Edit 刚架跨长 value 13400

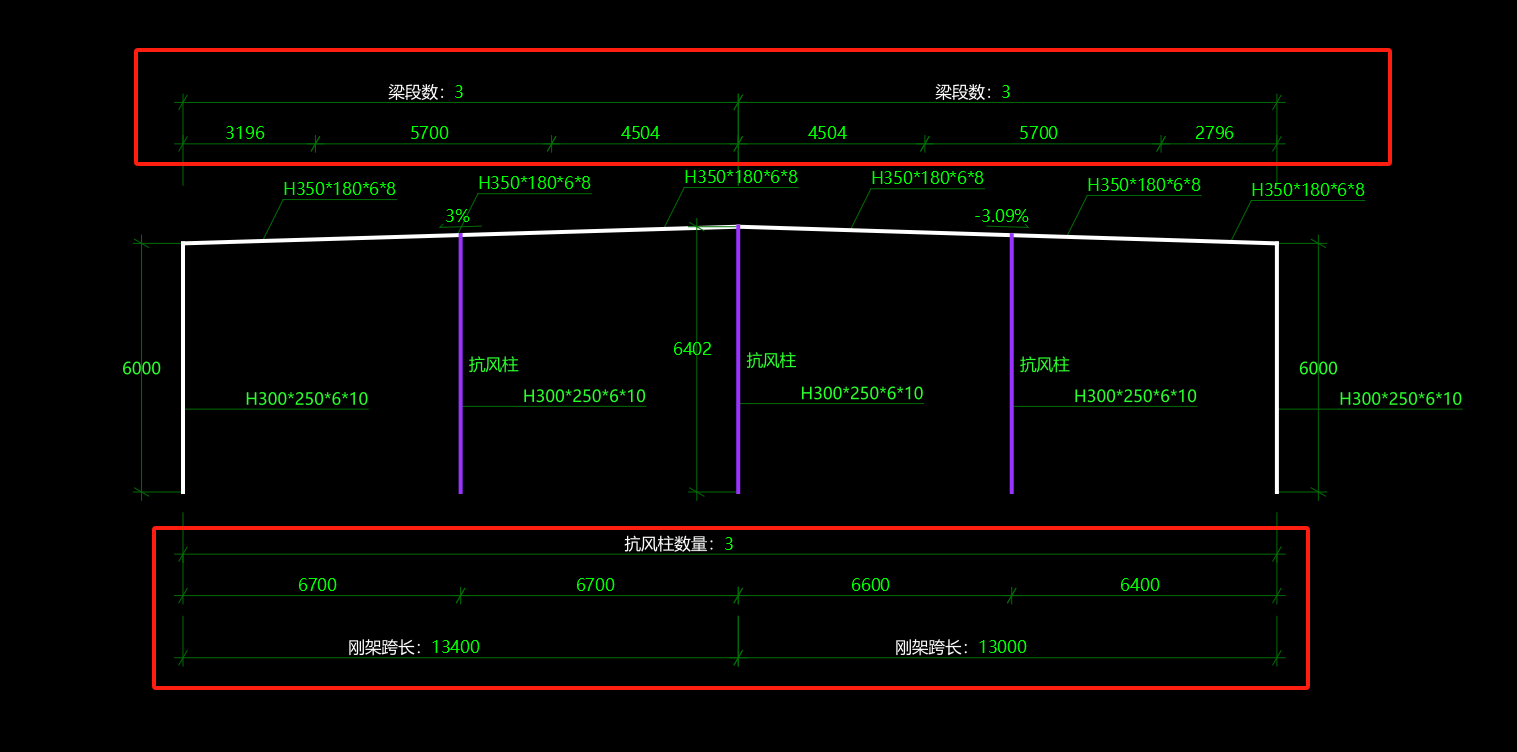[455, 647]
